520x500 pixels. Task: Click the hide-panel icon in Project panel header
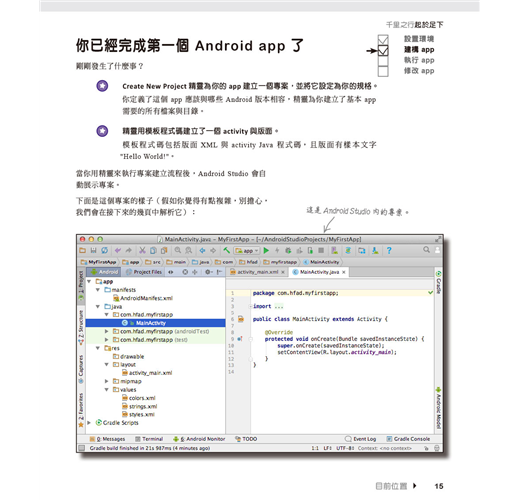tap(219, 272)
